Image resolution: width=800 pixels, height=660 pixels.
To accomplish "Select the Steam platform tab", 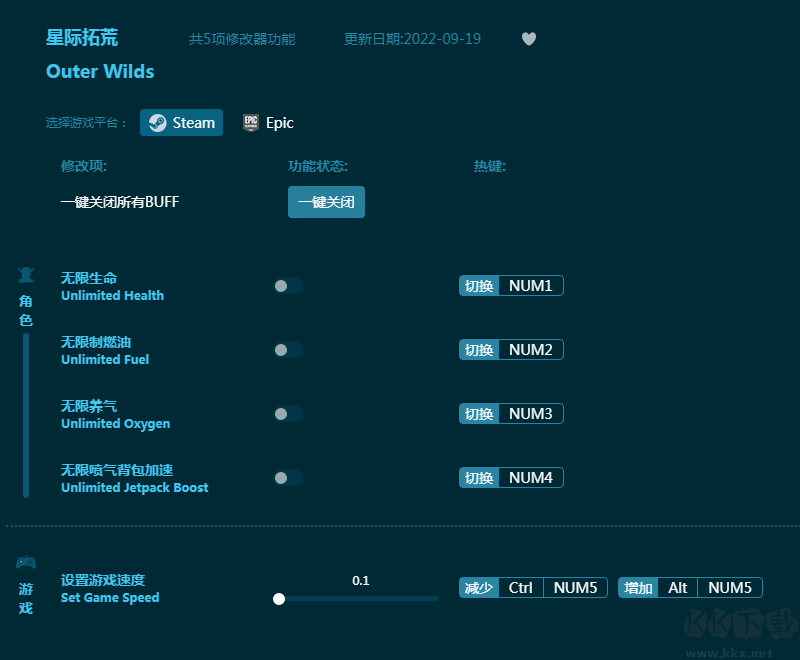I will pos(182,123).
